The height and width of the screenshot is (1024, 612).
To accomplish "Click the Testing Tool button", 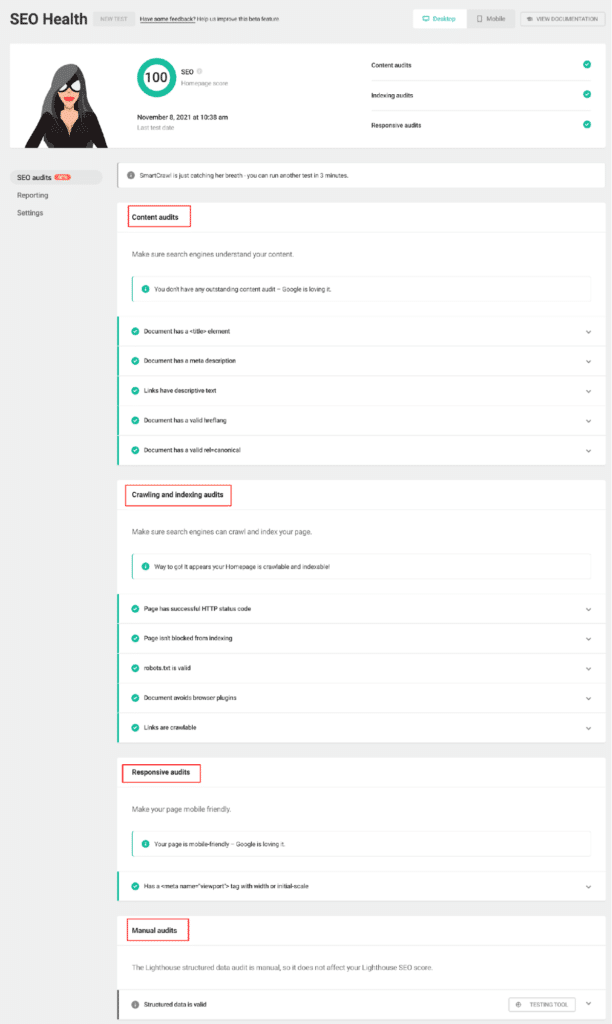I will pos(542,1004).
